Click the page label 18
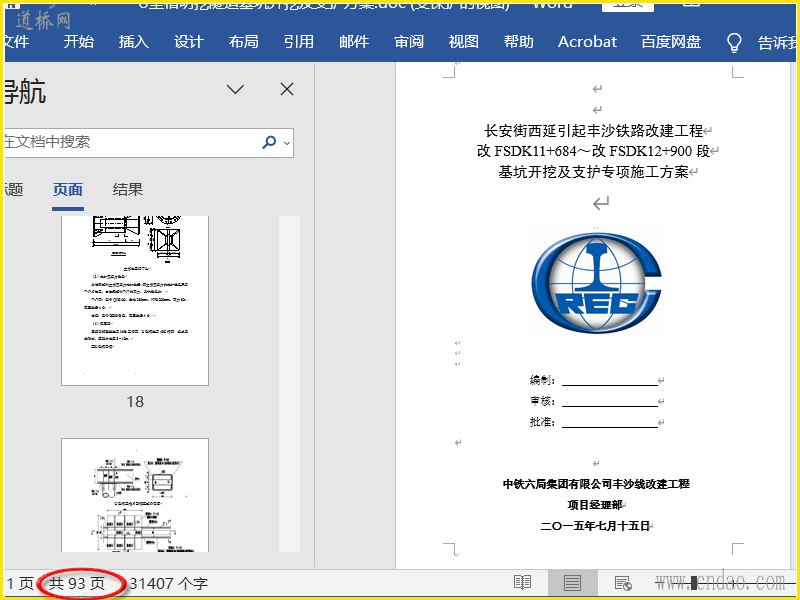This screenshot has width=800, height=600. coord(135,402)
